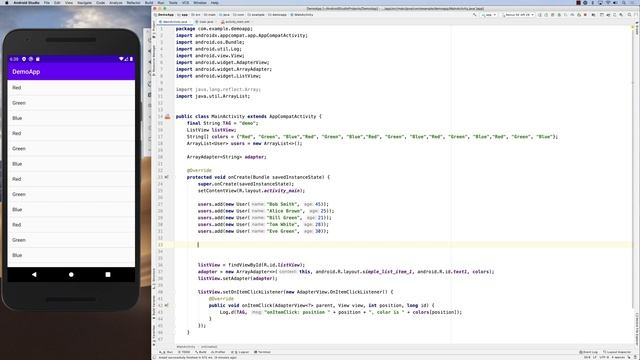
Task: Click the 'colors' array declaration line
Action: [372, 137]
